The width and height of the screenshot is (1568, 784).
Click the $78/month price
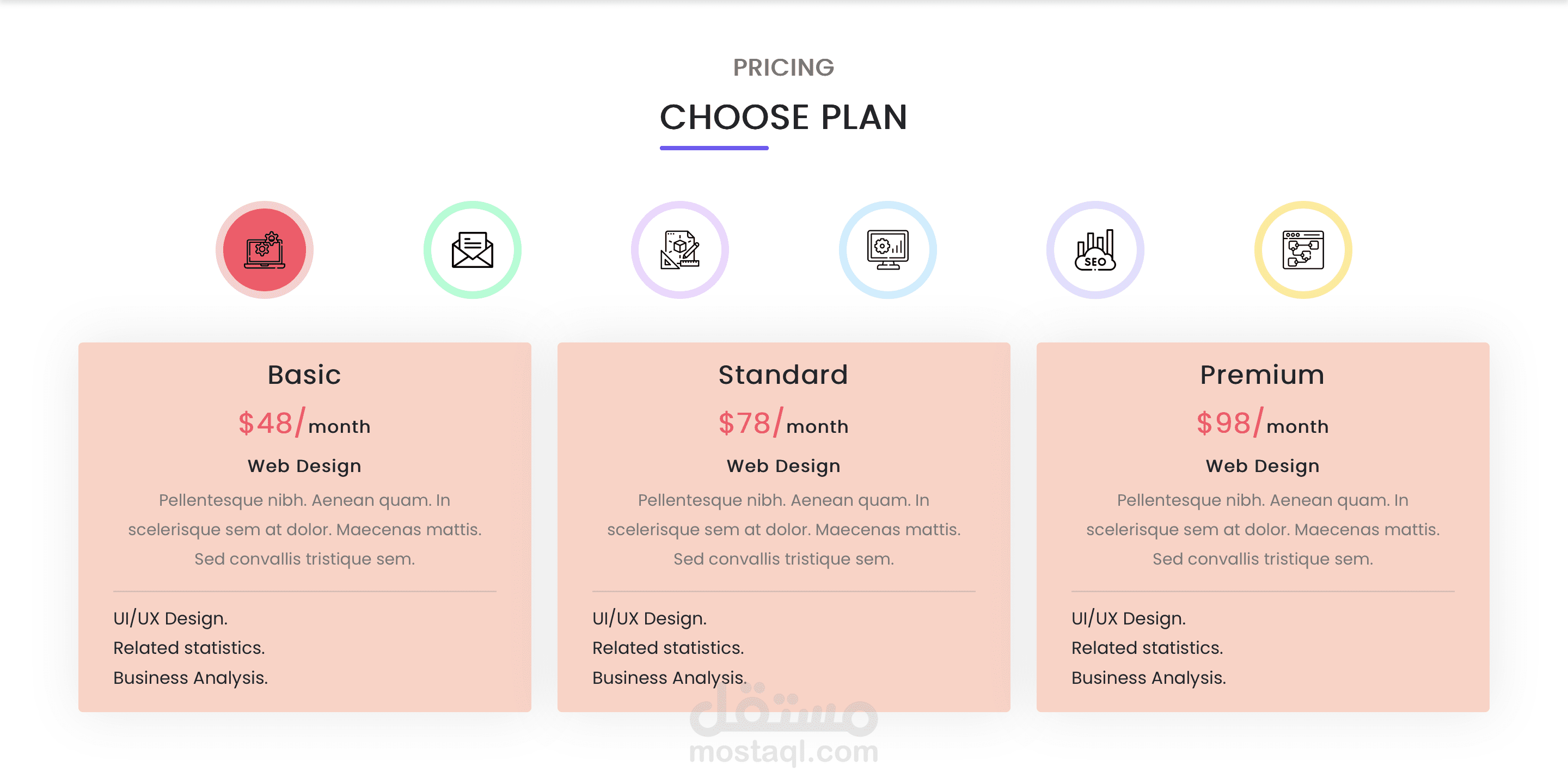[x=783, y=423]
